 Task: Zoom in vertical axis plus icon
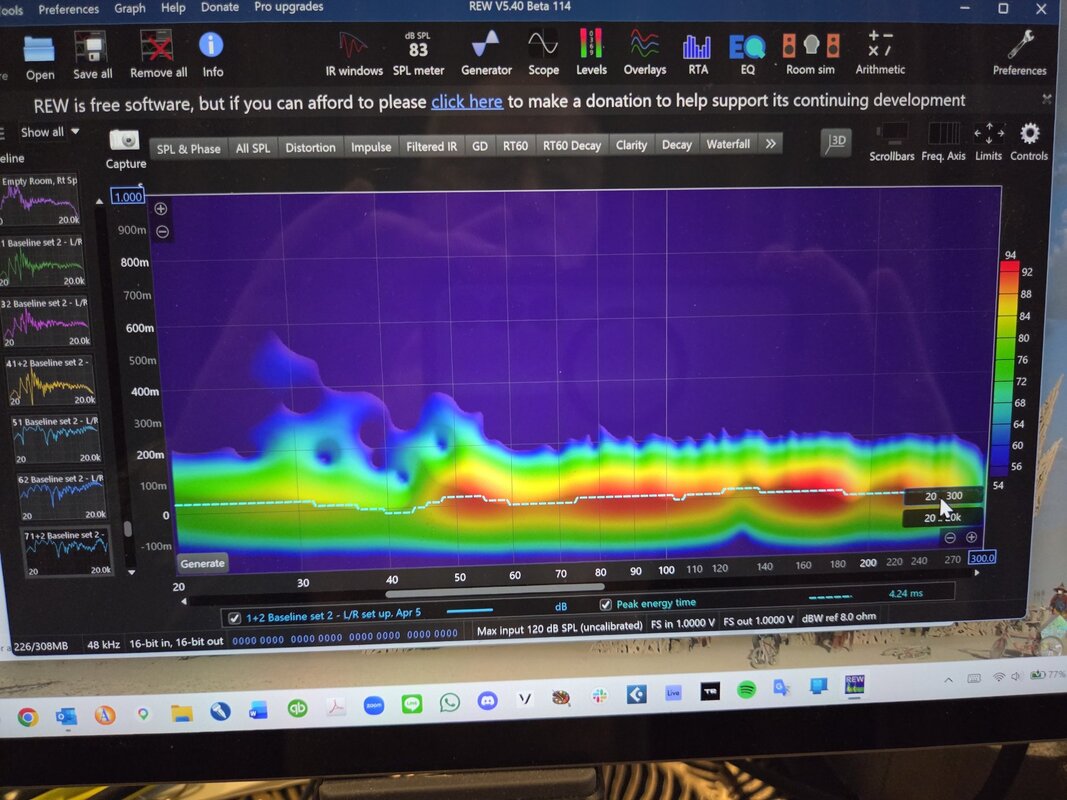[161, 209]
